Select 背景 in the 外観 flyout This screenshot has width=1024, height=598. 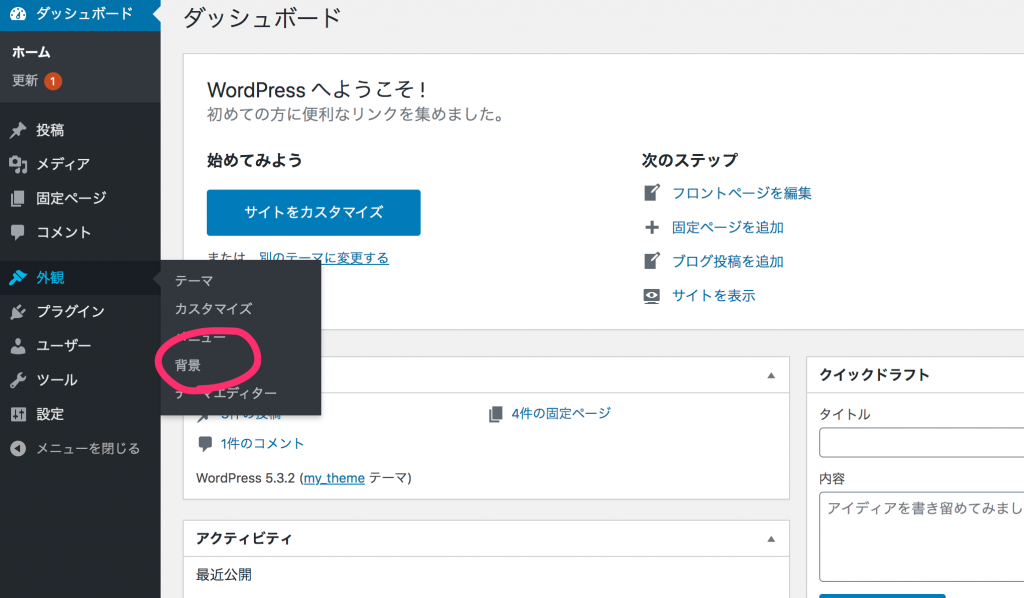pos(187,365)
